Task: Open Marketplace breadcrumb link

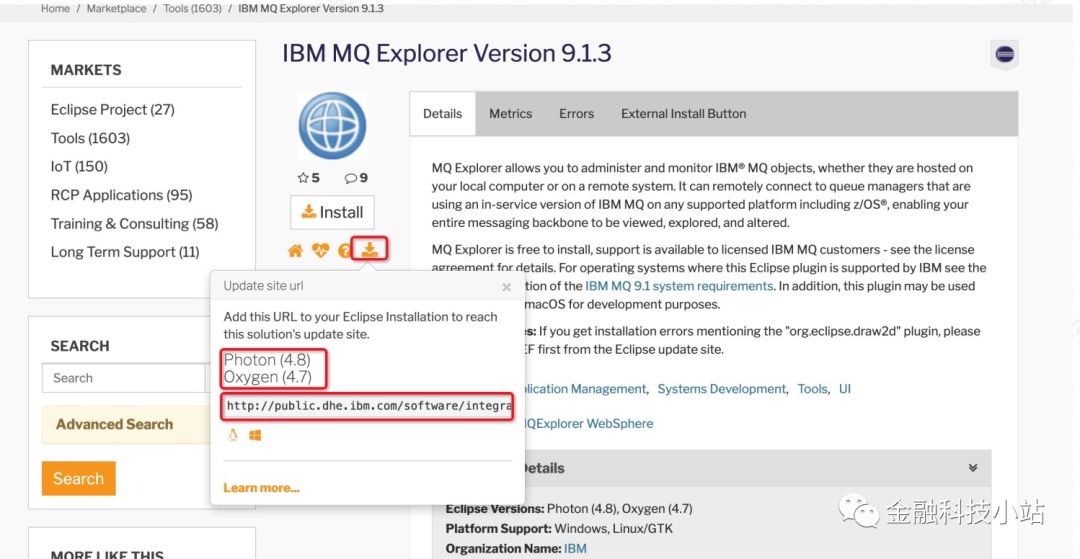Action: click(x=116, y=9)
